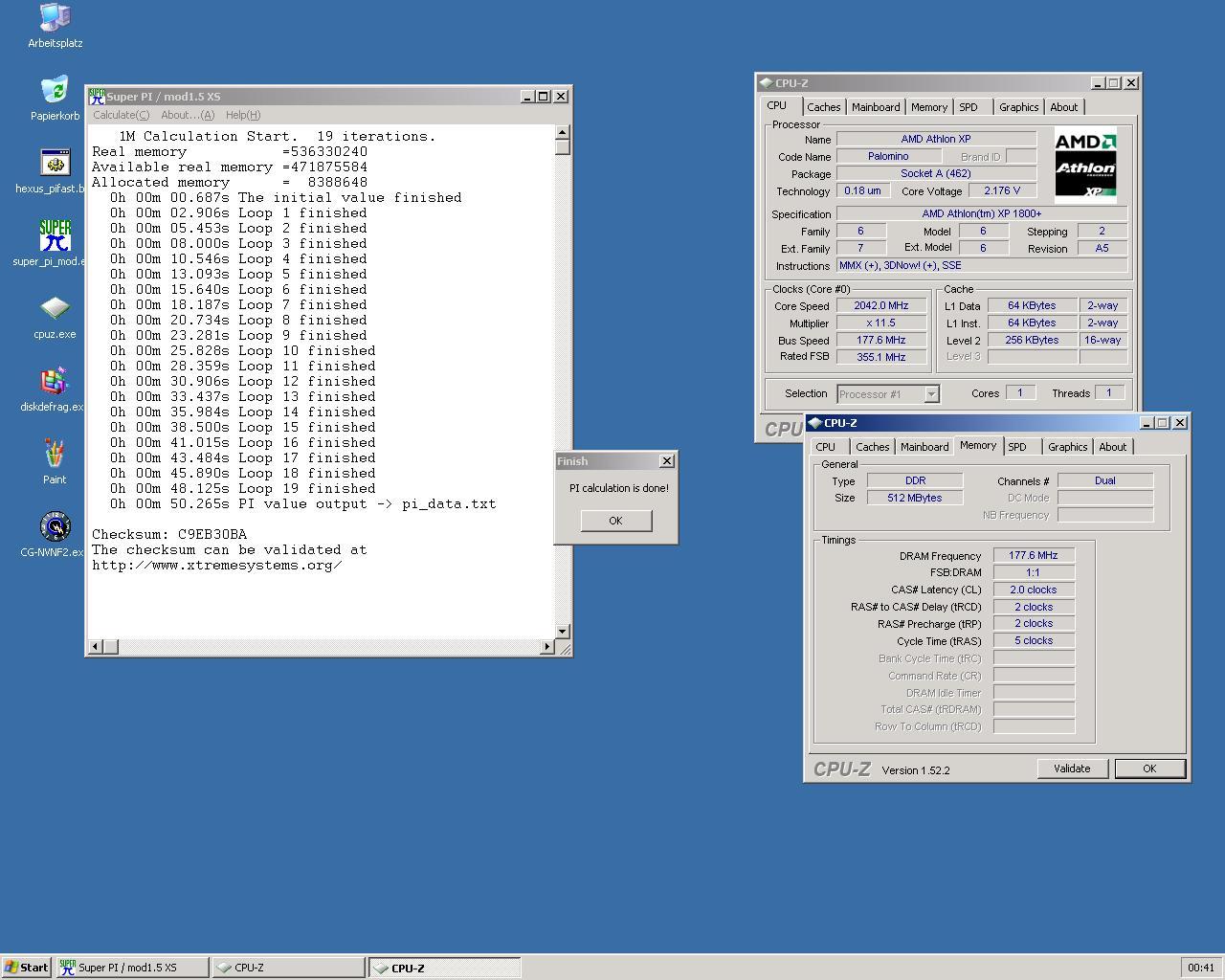1225x980 pixels.
Task: Click the AMD Athlon XP logo image
Action: click(1085, 167)
